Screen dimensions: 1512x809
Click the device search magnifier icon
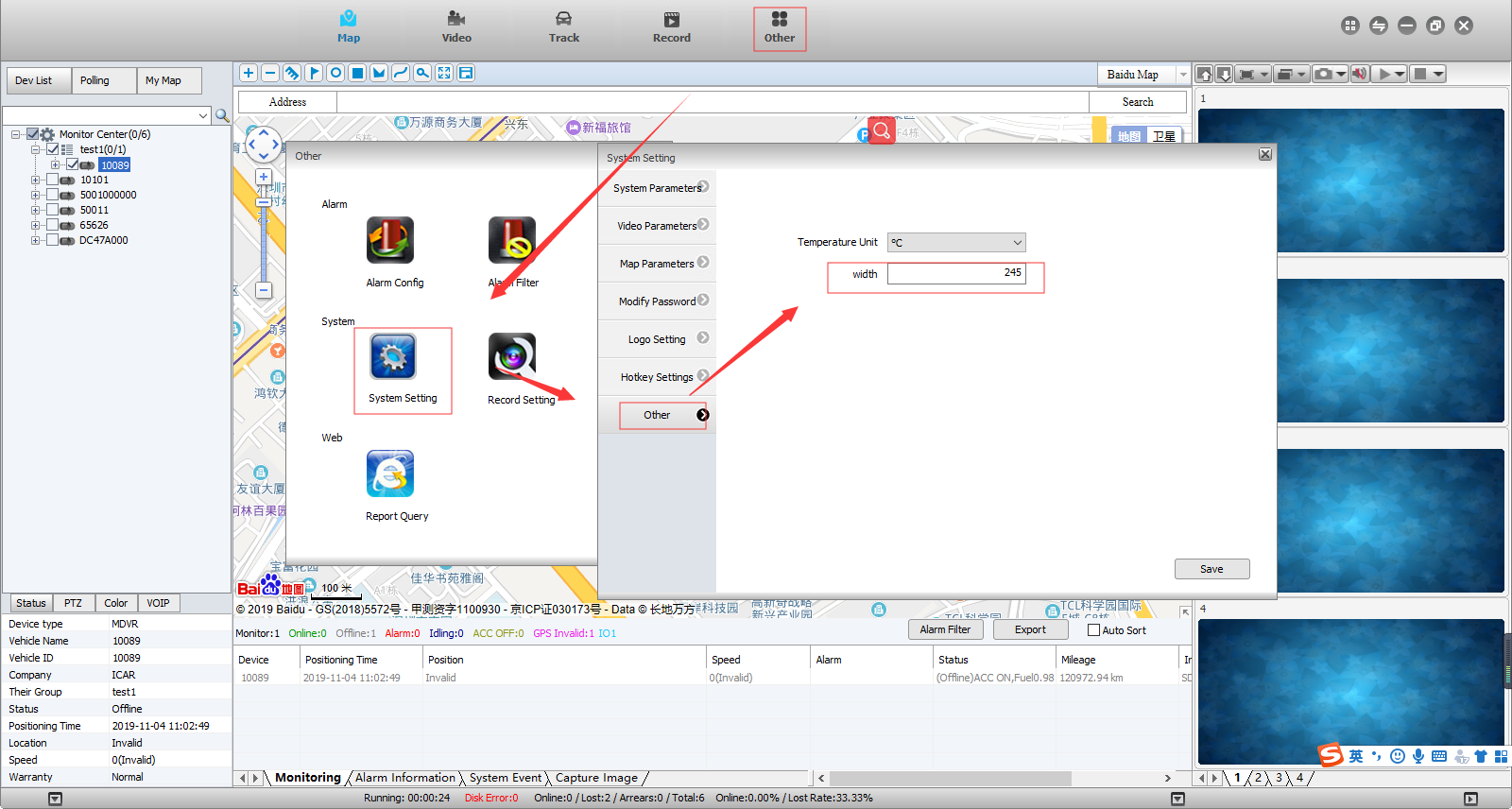pos(222,115)
